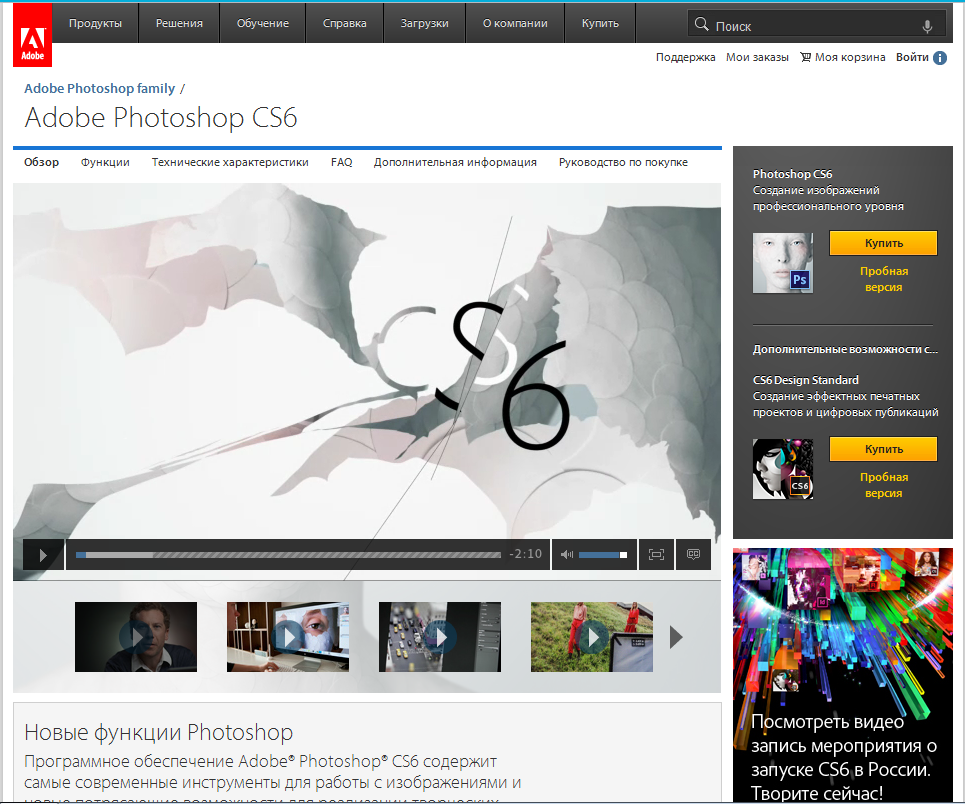Follow Adobe Photoshop family breadcrumb link

(x=100, y=88)
